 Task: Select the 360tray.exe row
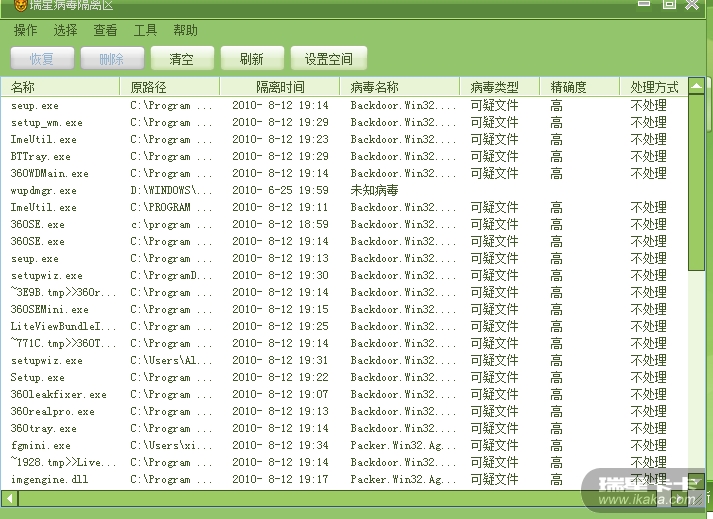[x=344, y=428]
